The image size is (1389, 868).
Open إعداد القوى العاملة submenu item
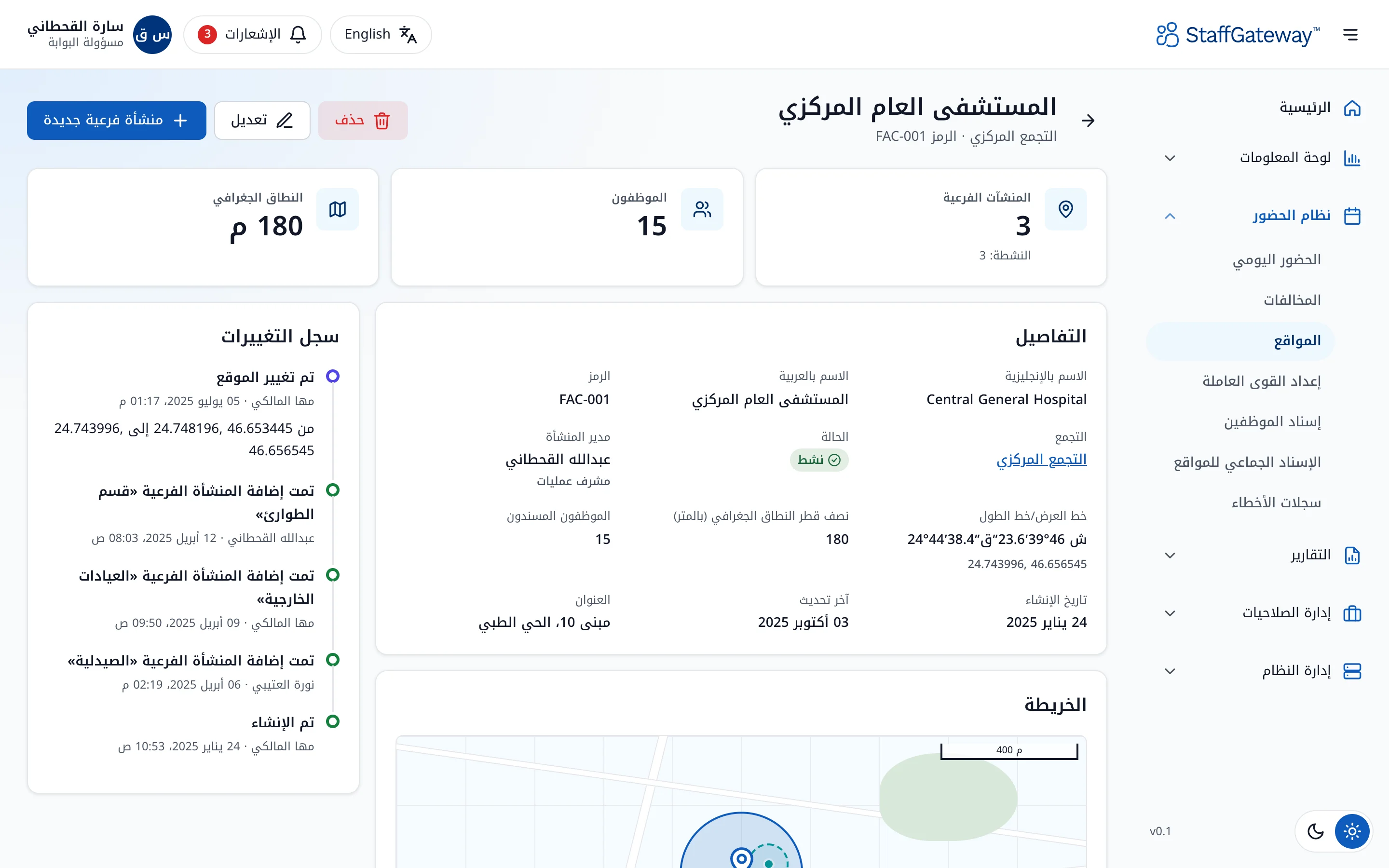click(x=1240, y=381)
